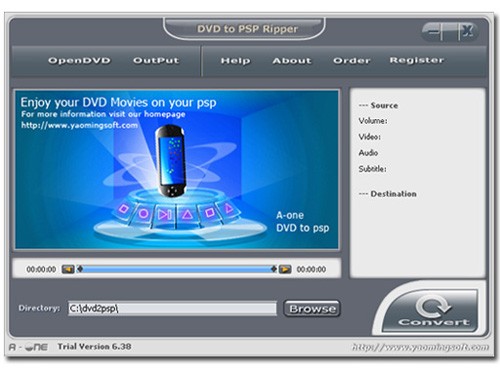Click the blue playback progress slider

[177, 269]
